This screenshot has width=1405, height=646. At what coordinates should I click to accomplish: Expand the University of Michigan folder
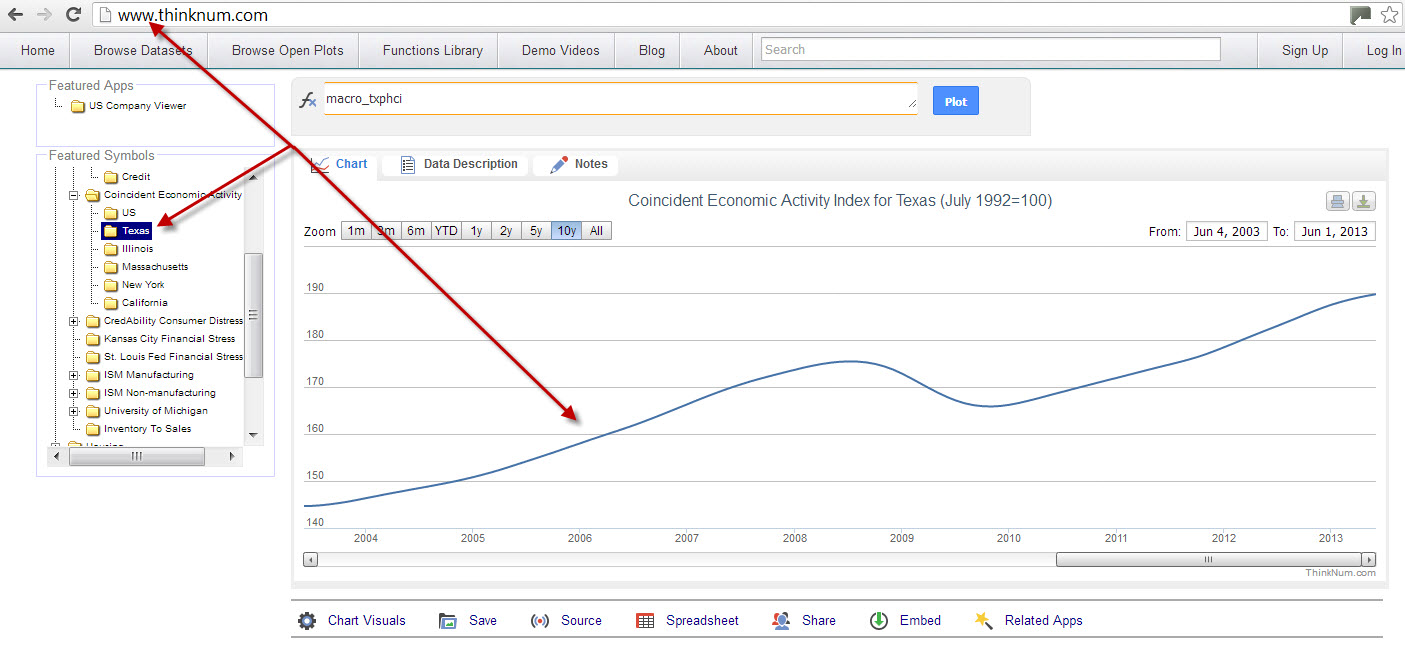(74, 411)
